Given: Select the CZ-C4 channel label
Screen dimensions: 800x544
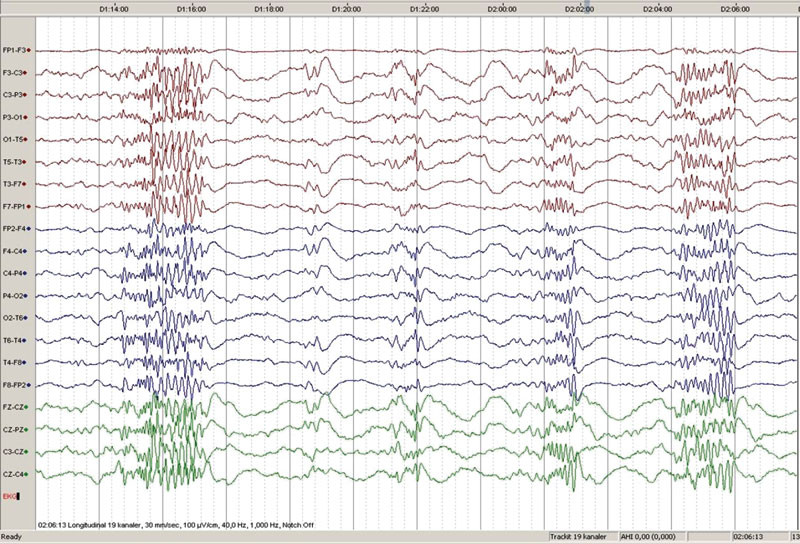Looking at the screenshot, I should (x=14, y=474).
